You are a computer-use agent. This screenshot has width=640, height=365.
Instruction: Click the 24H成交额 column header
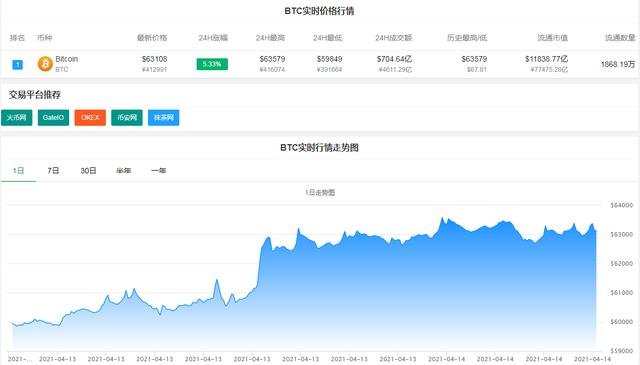coord(393,38)
